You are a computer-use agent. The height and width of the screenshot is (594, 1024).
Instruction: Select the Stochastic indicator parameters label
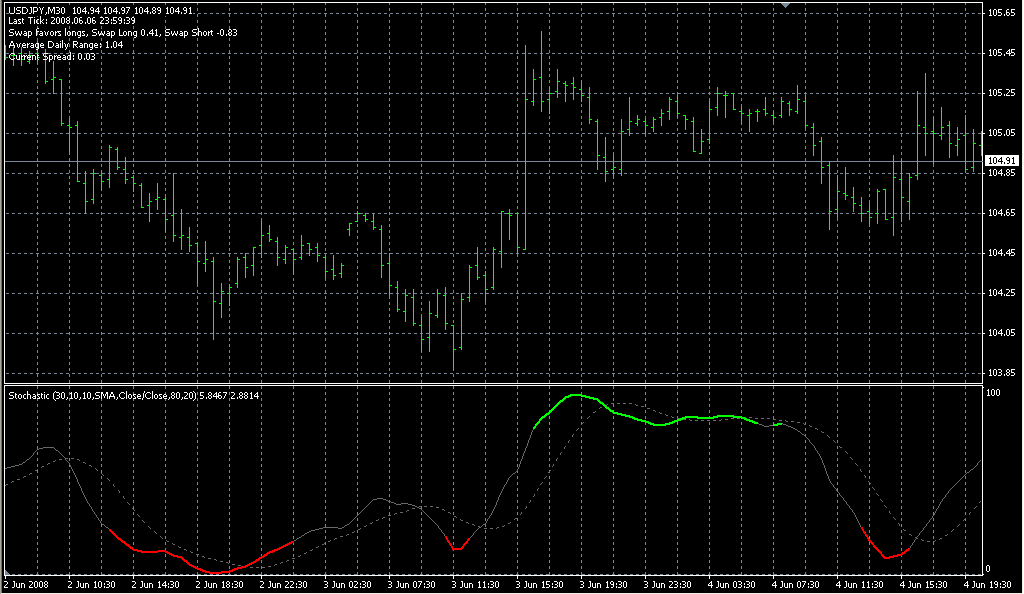point(134,396)
